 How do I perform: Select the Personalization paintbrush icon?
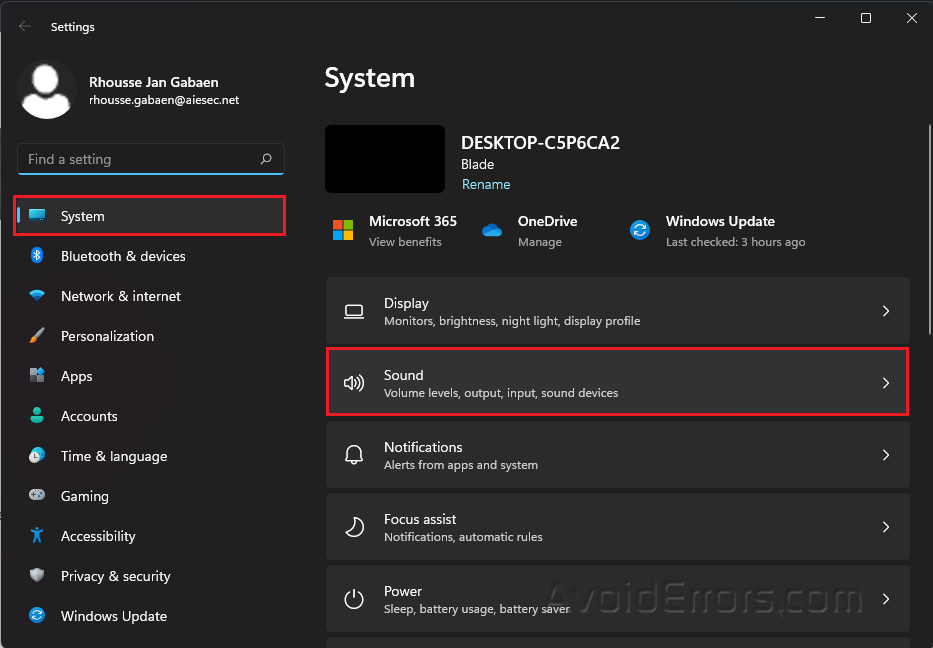tap(37, 336)
